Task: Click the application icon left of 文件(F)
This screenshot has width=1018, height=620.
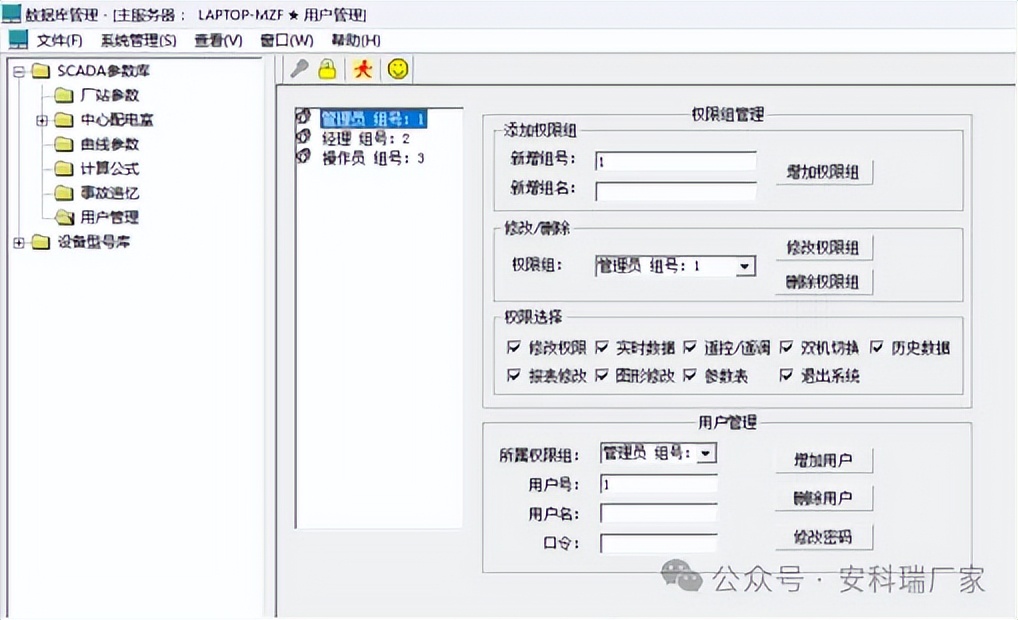Action: (18, 40)
